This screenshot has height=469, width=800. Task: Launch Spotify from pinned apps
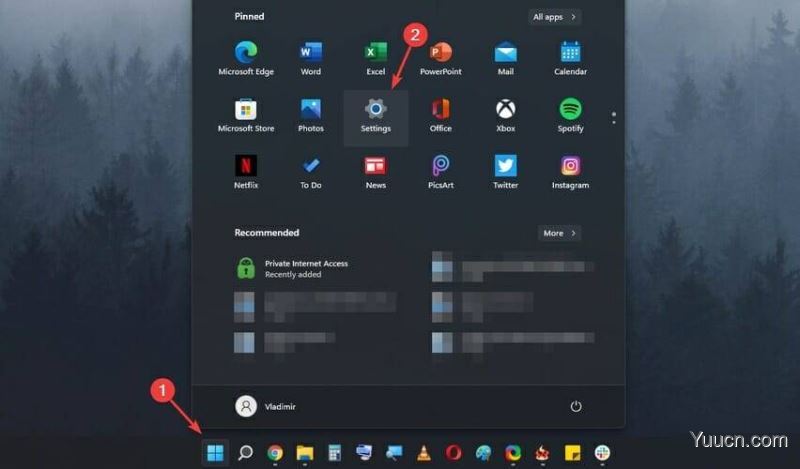570,115
